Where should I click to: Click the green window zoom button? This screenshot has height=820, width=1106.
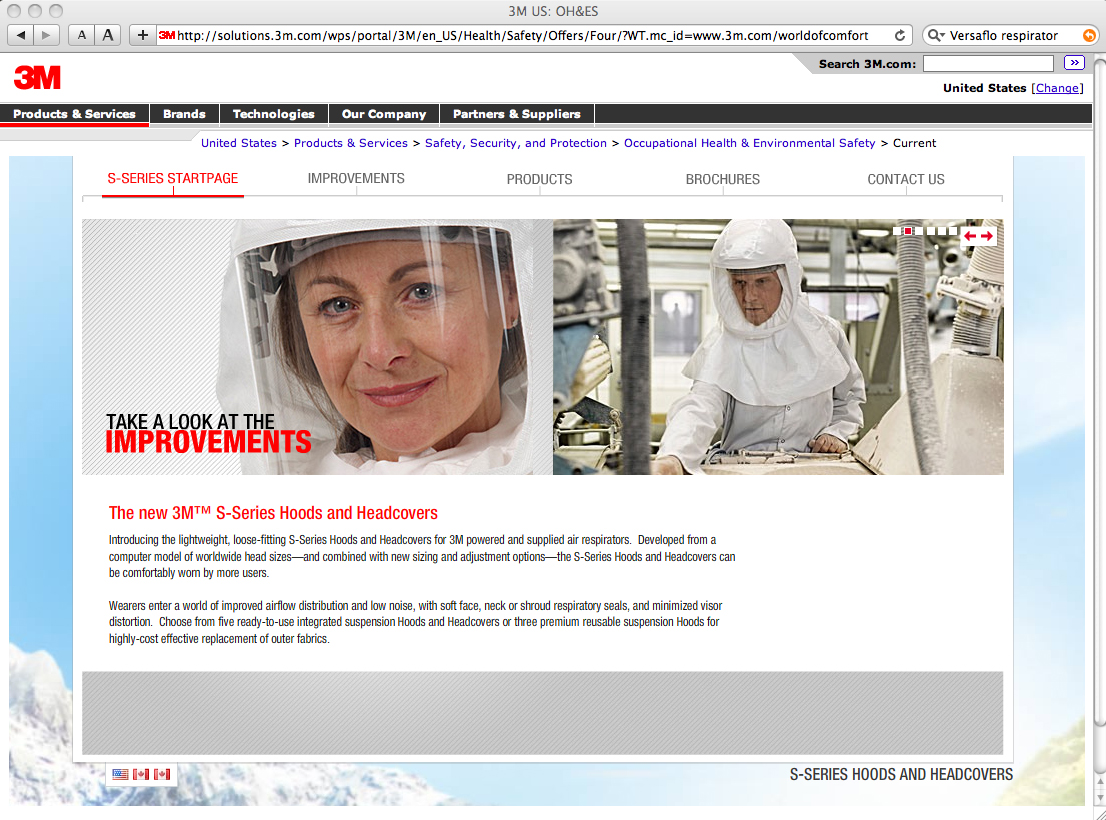(x=56, y=11)
